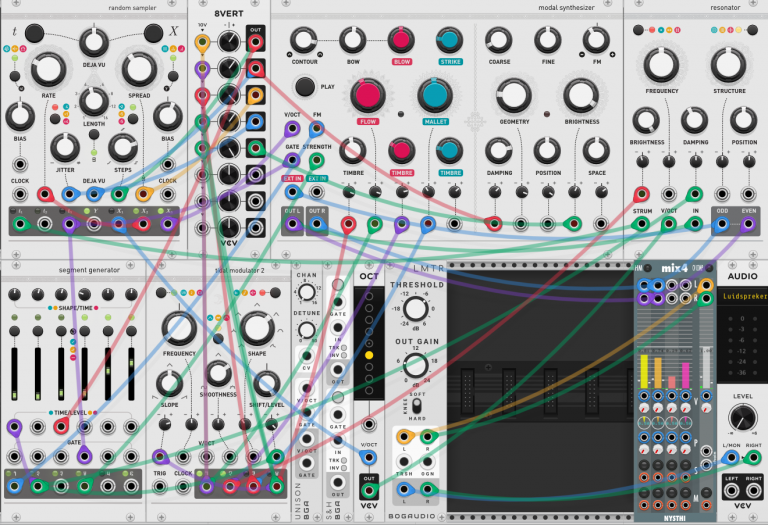Toggle the upper TRK switch on S&H
768x525 pixels.
click(x=344, y=348)
